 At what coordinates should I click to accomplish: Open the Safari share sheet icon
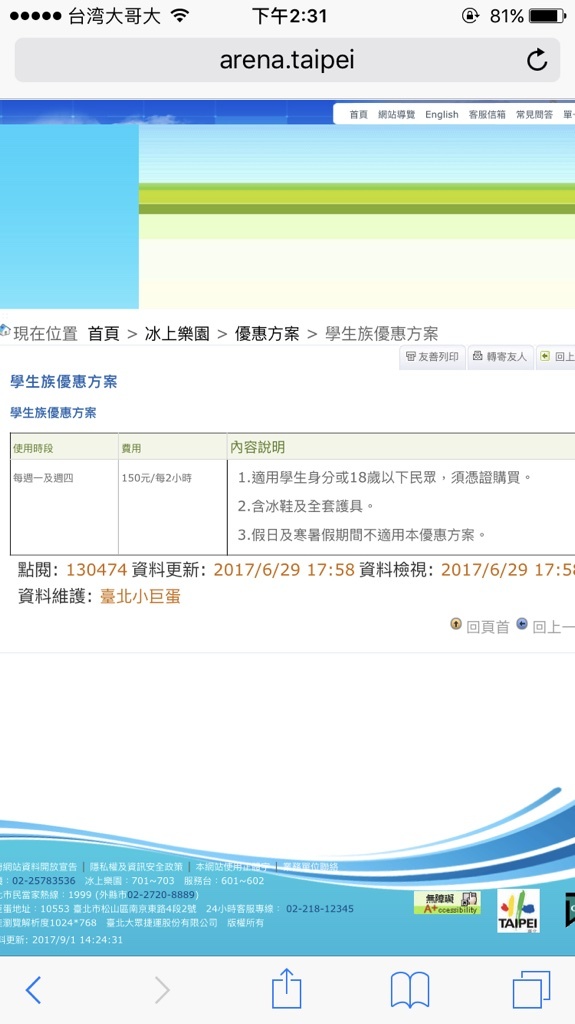point(286,989)
